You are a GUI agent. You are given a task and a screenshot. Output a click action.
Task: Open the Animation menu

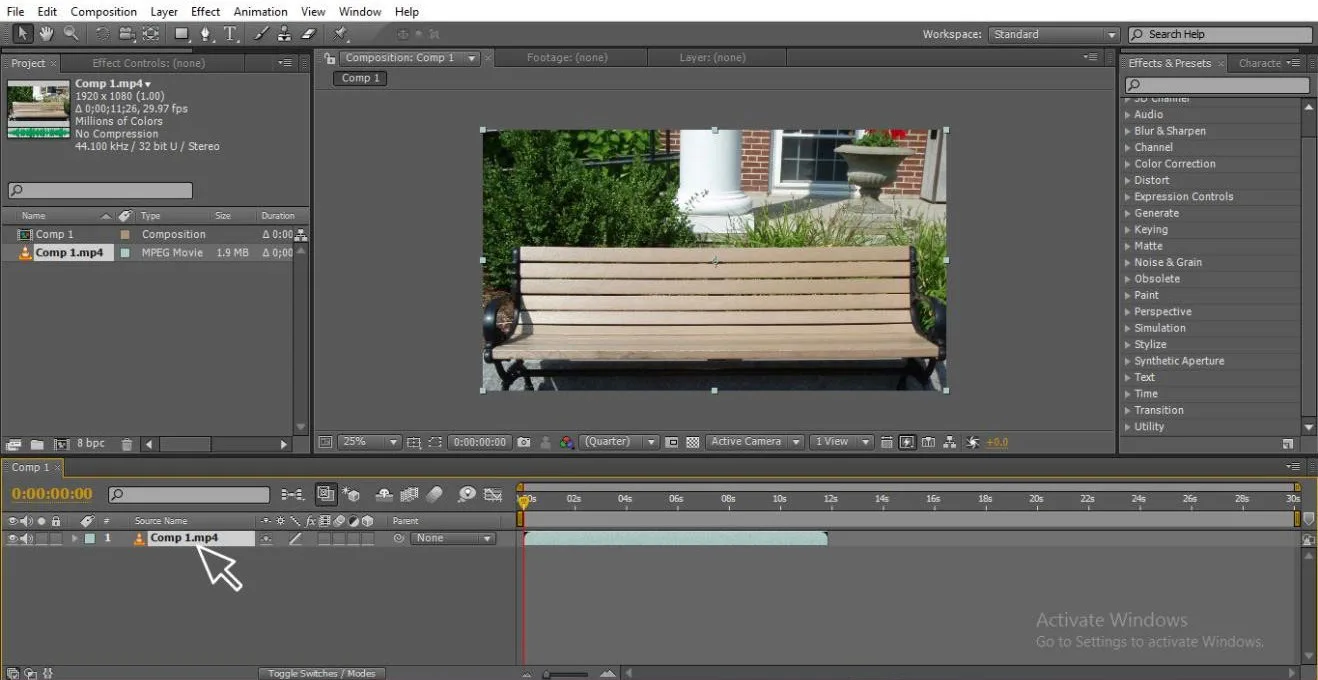[x=260, y=12]
